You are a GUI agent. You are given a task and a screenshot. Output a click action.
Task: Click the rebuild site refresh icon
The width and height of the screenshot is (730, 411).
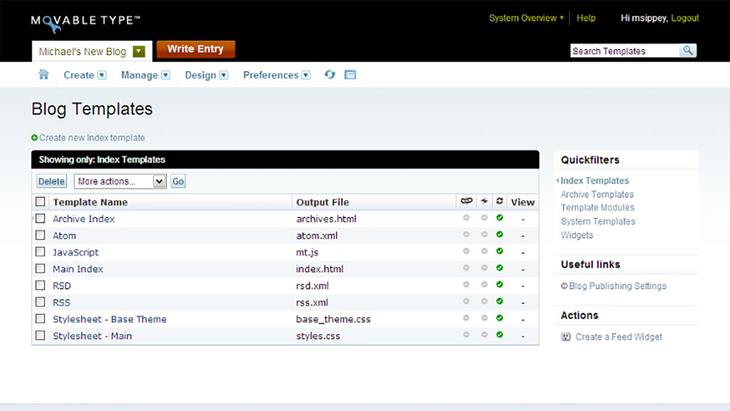(330, 74)
